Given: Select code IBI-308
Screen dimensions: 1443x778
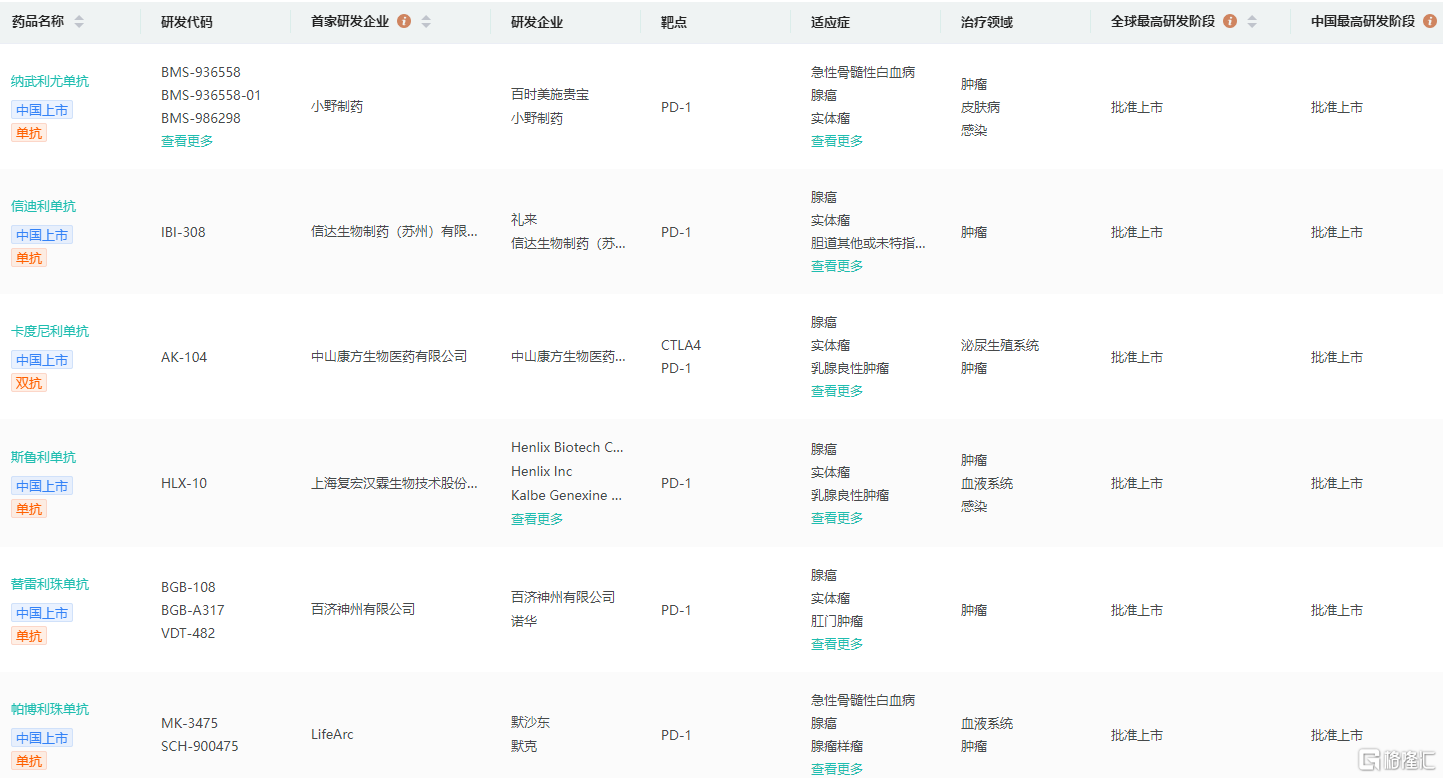Looking at the screenshot, I should (183, 232).
